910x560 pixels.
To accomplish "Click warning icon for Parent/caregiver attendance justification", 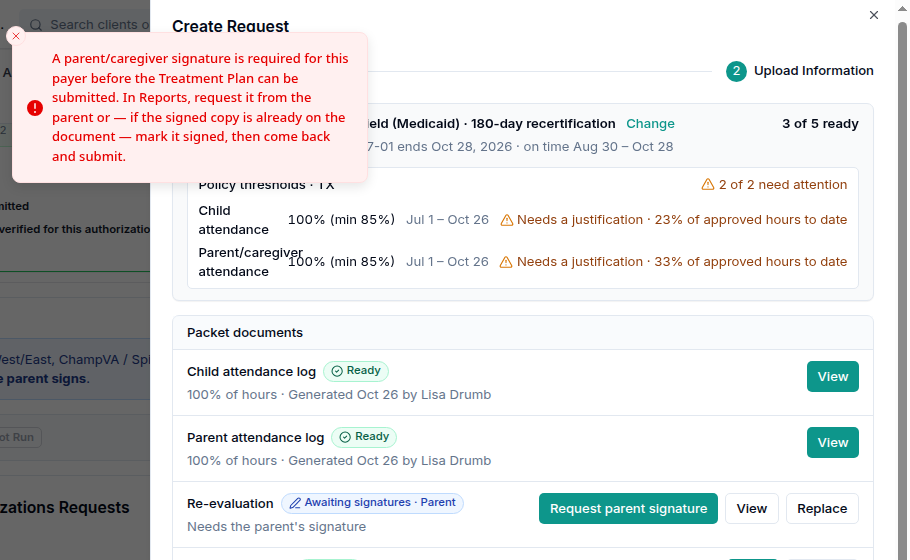I will 506,262.
